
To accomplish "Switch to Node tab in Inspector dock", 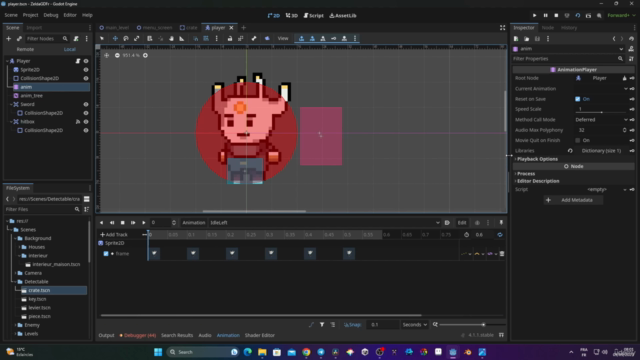I will click(x=548, y=28).
